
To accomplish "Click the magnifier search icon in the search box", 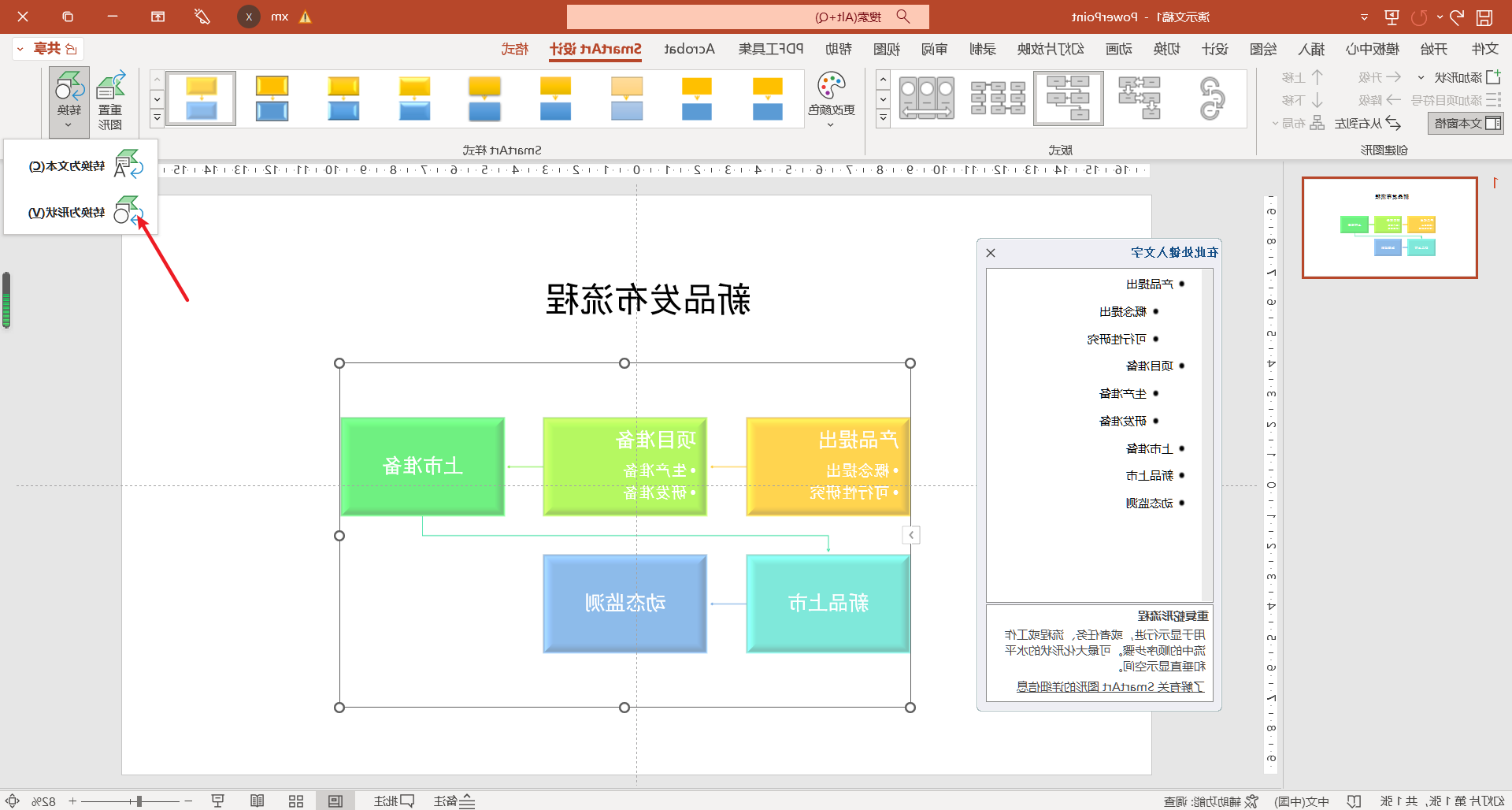I will (903, 17).
